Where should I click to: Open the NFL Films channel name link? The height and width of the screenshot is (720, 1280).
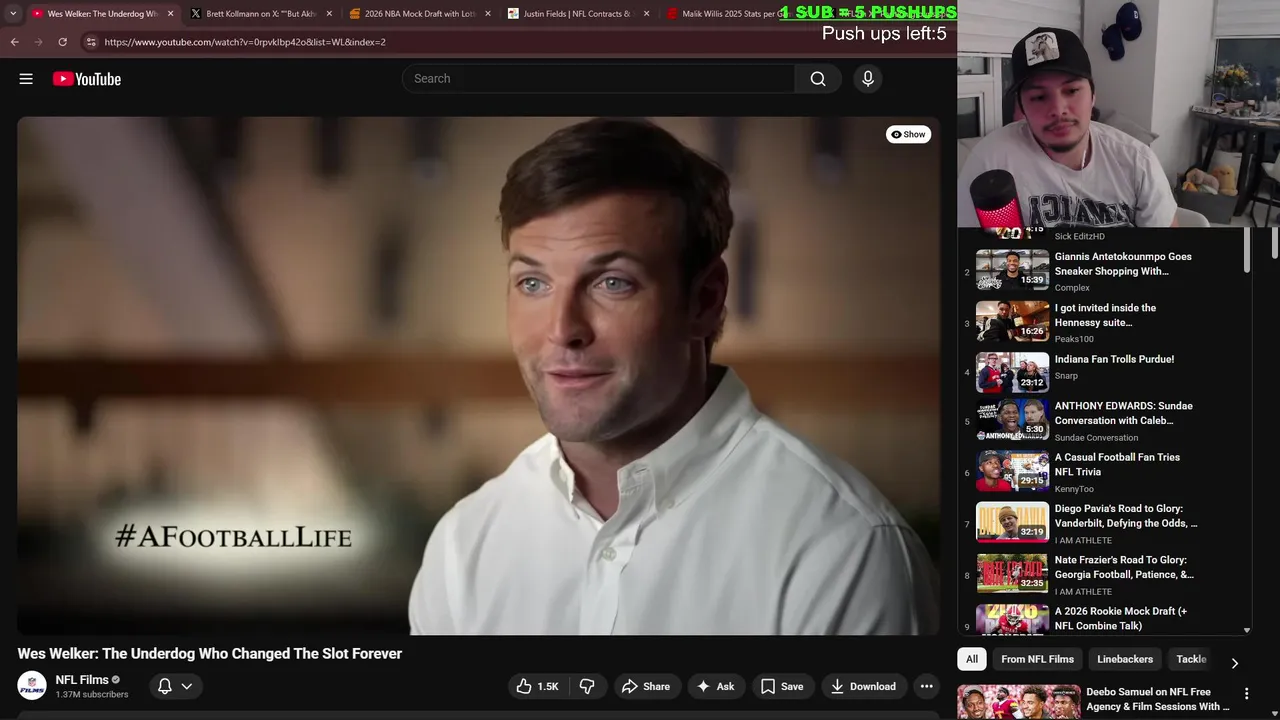click(x=82, y=680)
